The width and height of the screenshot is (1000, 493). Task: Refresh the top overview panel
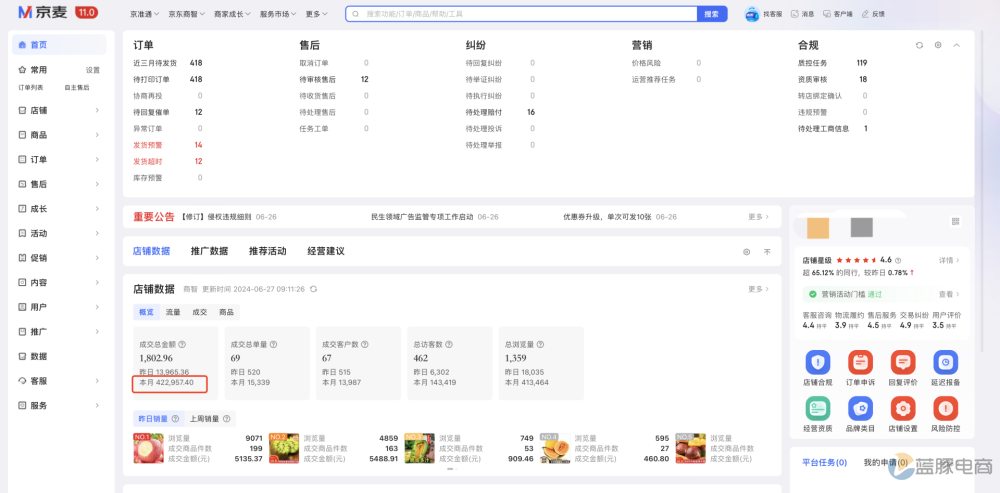click(919, 45)
